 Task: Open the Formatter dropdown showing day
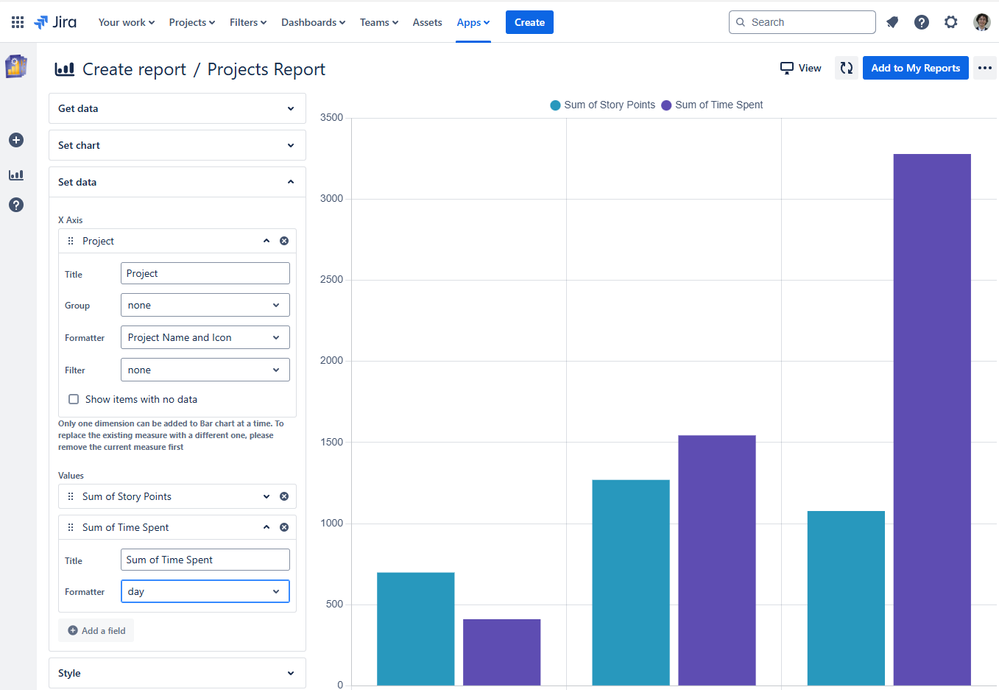(x=205, y=592)
